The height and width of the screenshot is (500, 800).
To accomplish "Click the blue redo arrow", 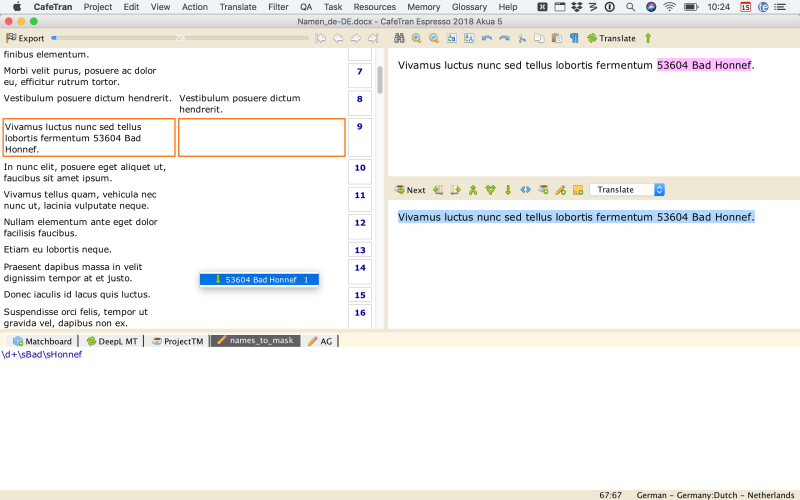I will click(x=504, y=38).
